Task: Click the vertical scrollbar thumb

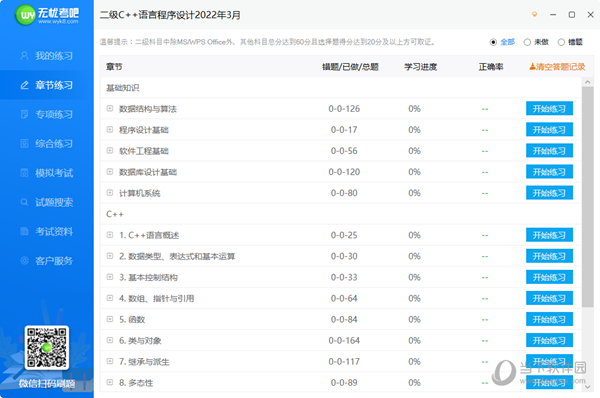Action: point(588,197)
